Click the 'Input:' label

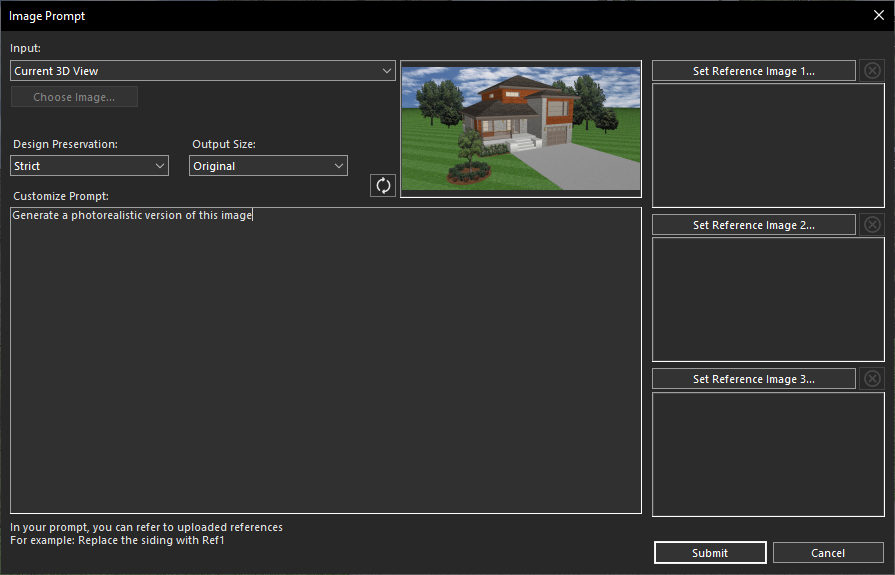[25, 48]
